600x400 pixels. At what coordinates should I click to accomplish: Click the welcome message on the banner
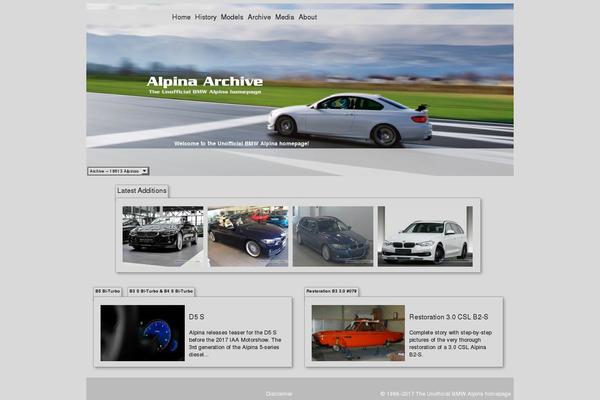pyautogui.click(x=241, y=144)
